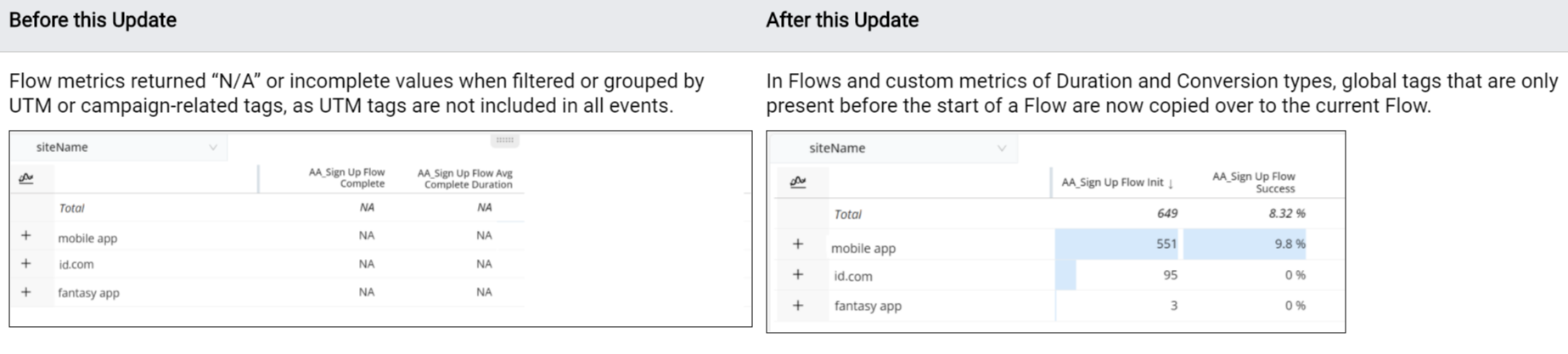Click the blue 551 mobile app bar
The width and height of the screenshot is (1568, 354).
(x=1116, y=244)
